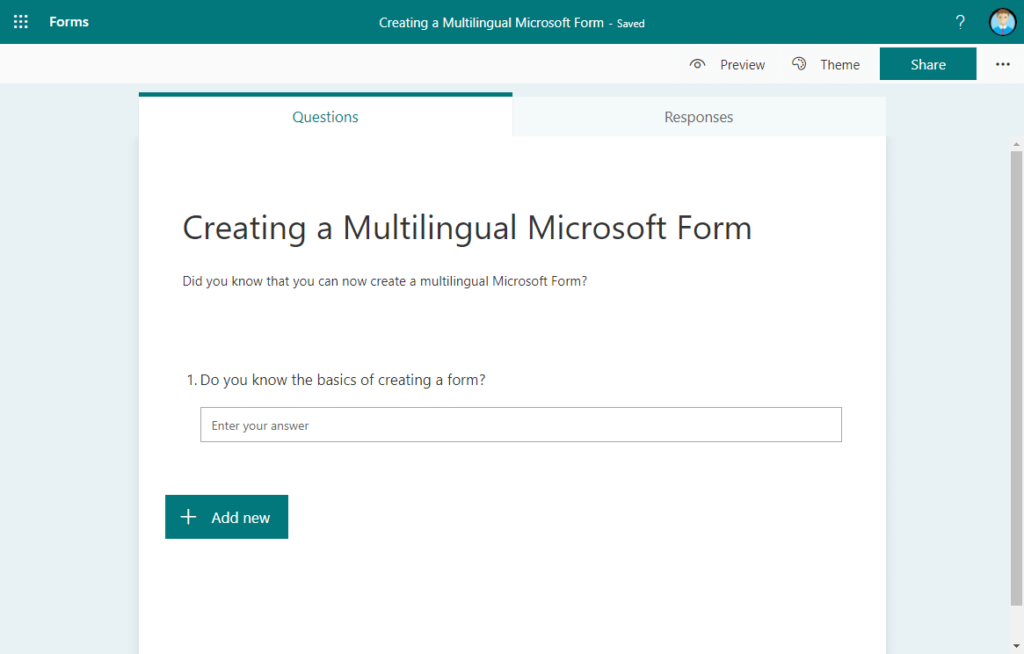Click the scrollbar up arrow
Screen dimensions: 1024x654
pyautogui.click(x=1016, y=144)
